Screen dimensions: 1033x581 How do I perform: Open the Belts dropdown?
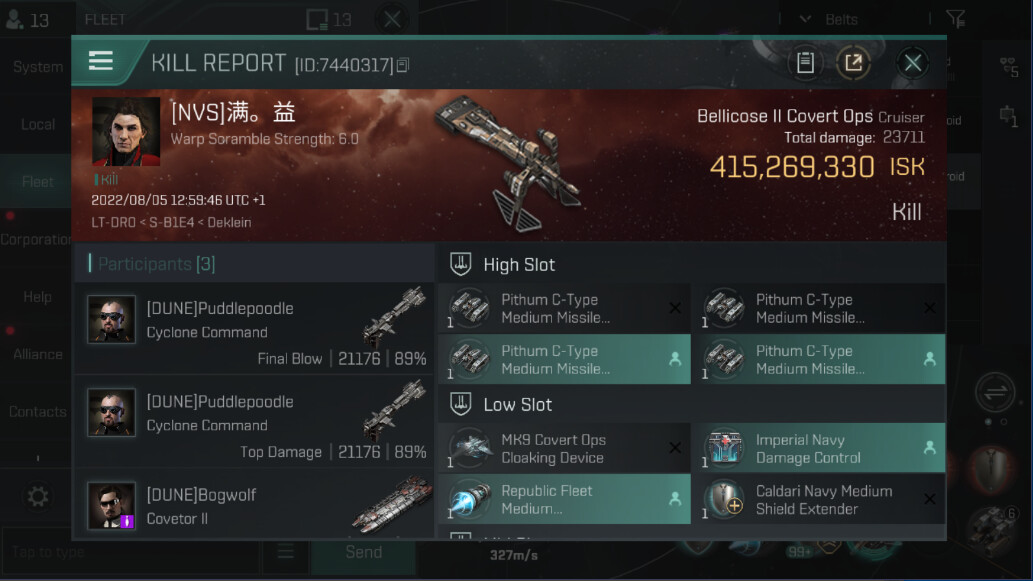coord(832,19)
